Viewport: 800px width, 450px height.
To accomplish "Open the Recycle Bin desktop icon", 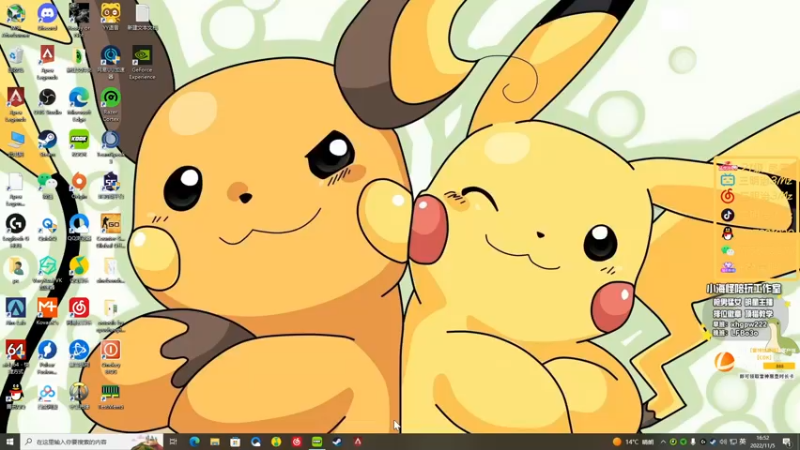I will point(16,60).
